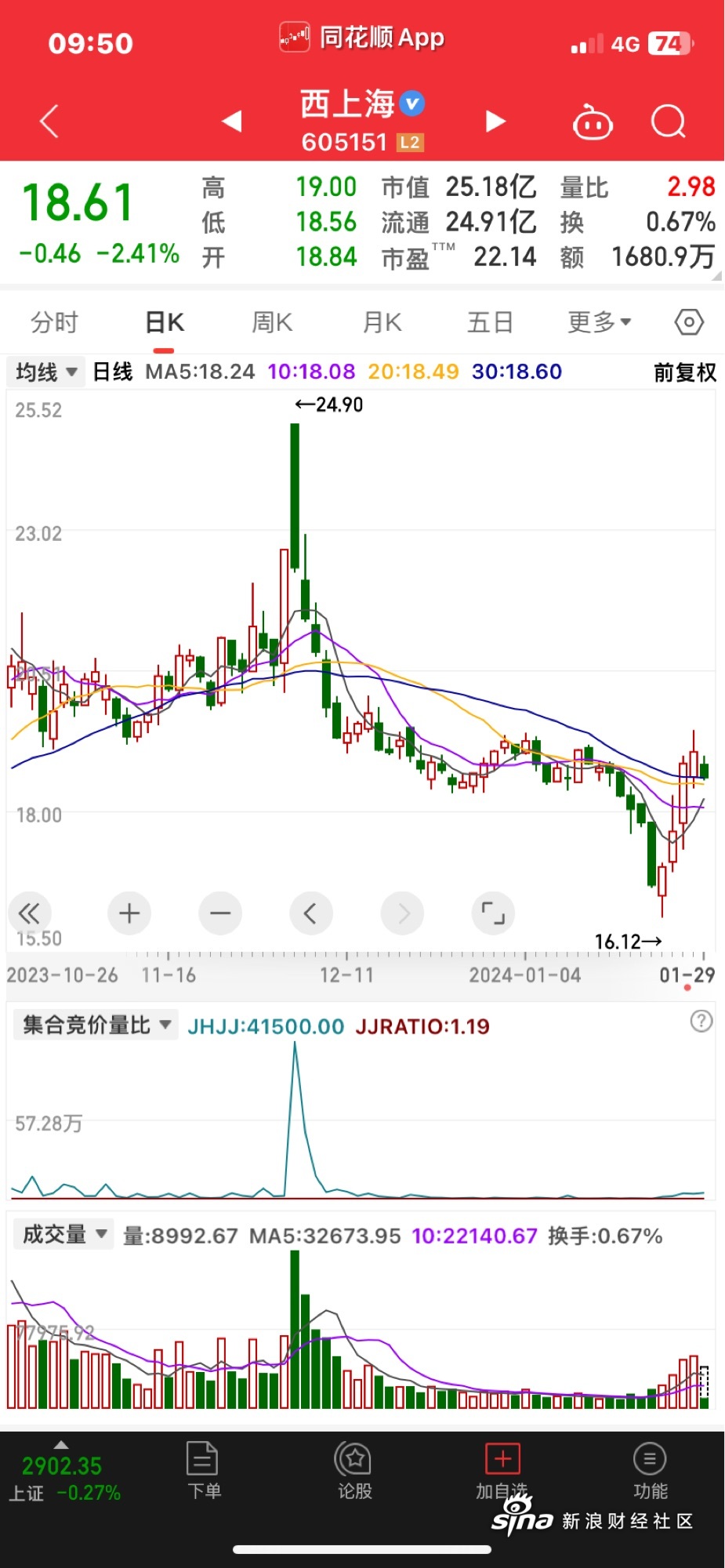The image size is (725, 1568).
Task: Open the search magnifier icon
Action: [x=669, y=122]
